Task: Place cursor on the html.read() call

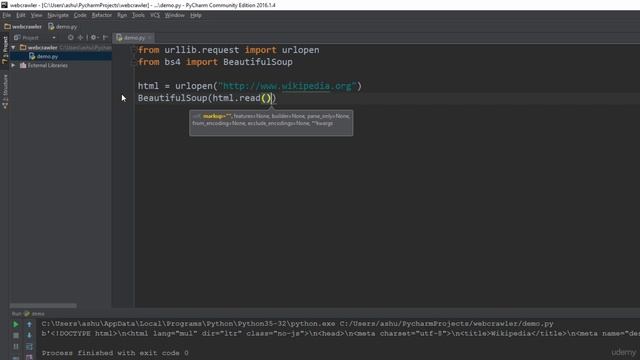Action: point(242,98)
